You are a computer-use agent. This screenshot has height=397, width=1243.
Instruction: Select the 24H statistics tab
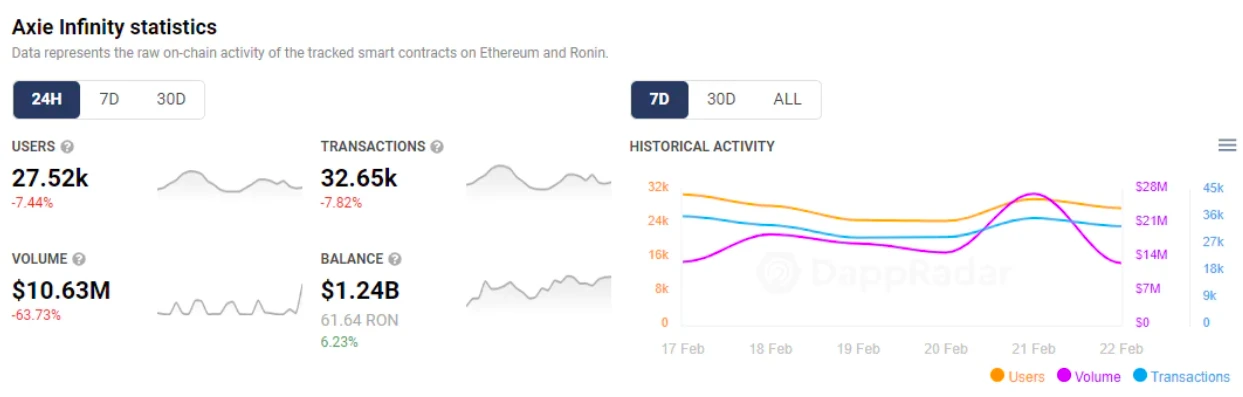47,100
